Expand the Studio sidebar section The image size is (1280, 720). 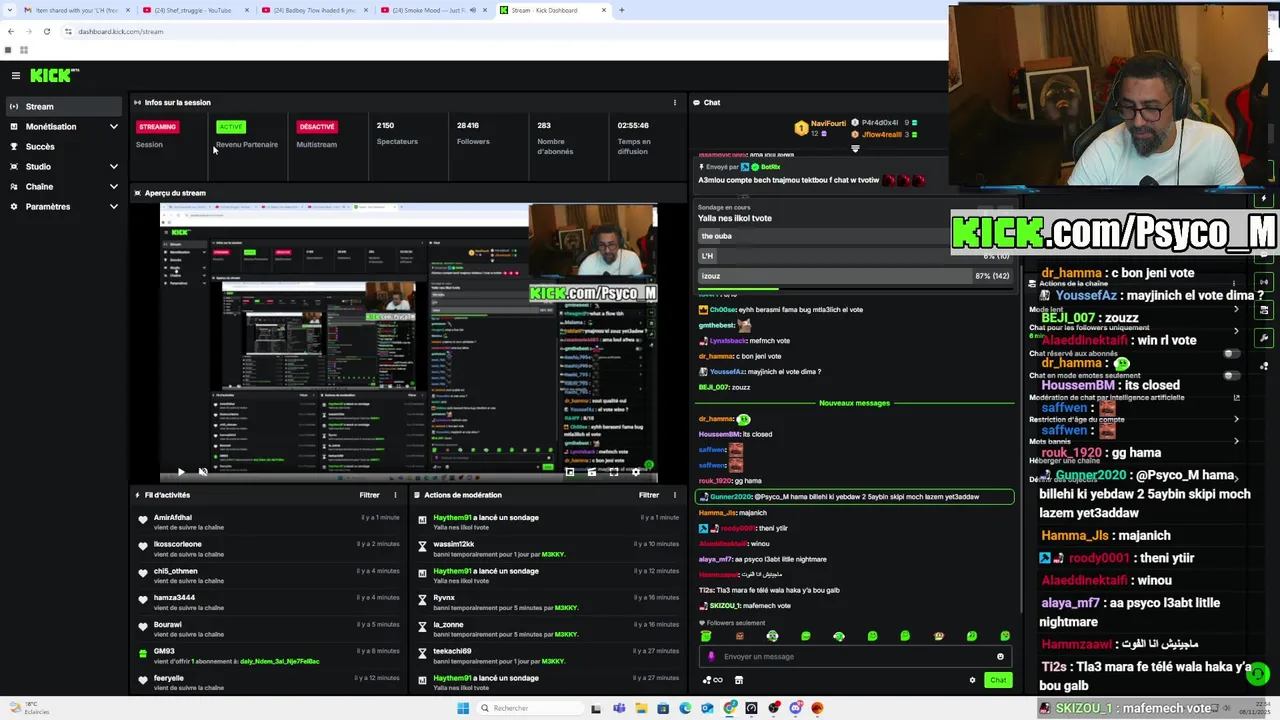point(62,166)
